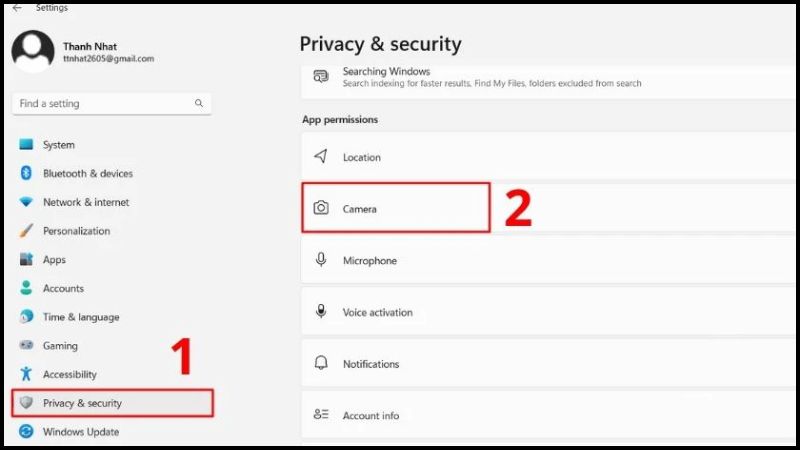Go to the Apps settings section
This screenshot has height=450, width=800.
(54, 260)
